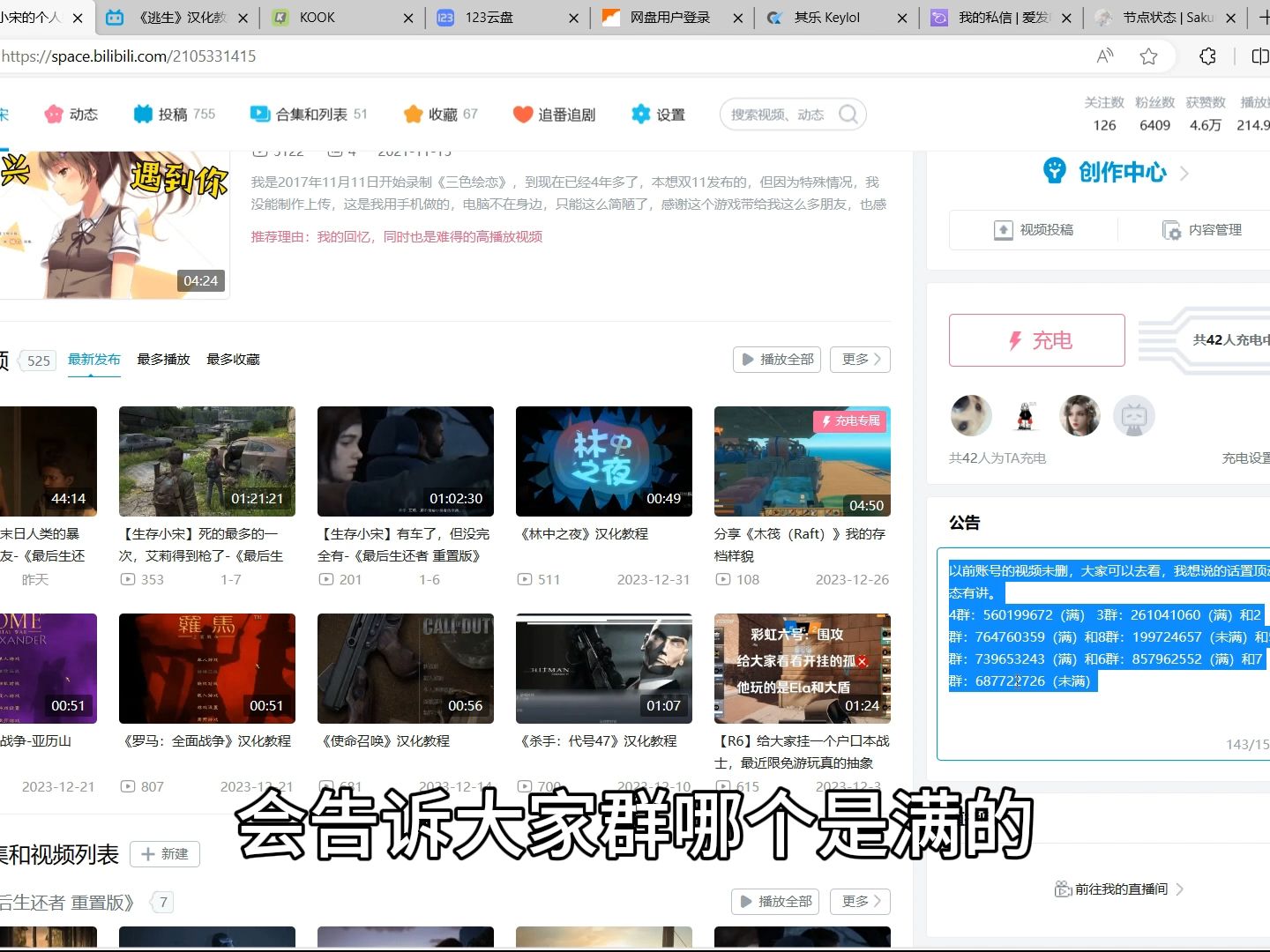Image resolution: width=1270 pixels, height=952 pixels.
Task: Click the 新建 button beside 视频列表
Action: (x=165, y=854)
